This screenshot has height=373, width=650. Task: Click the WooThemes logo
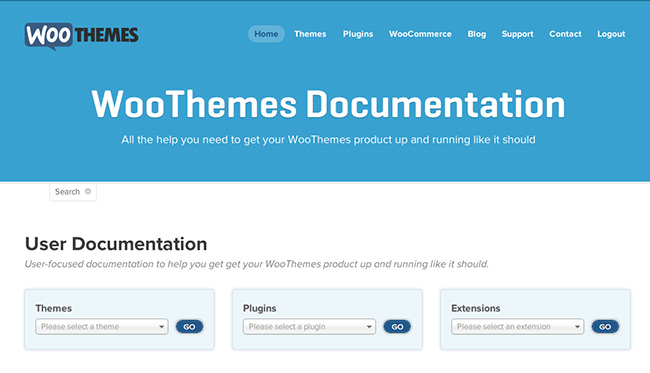point(82,36)
